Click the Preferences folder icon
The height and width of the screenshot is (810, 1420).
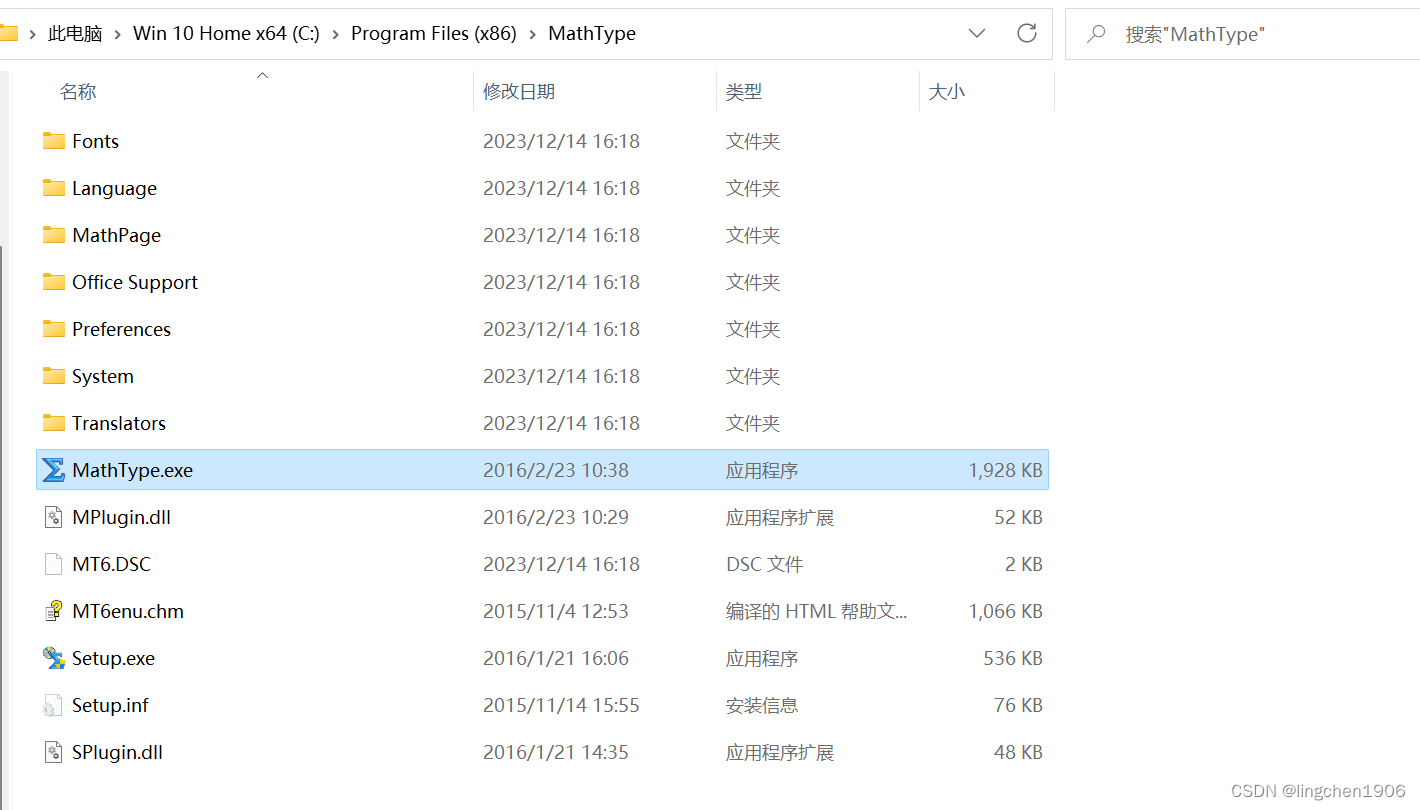tap(54, 329)
